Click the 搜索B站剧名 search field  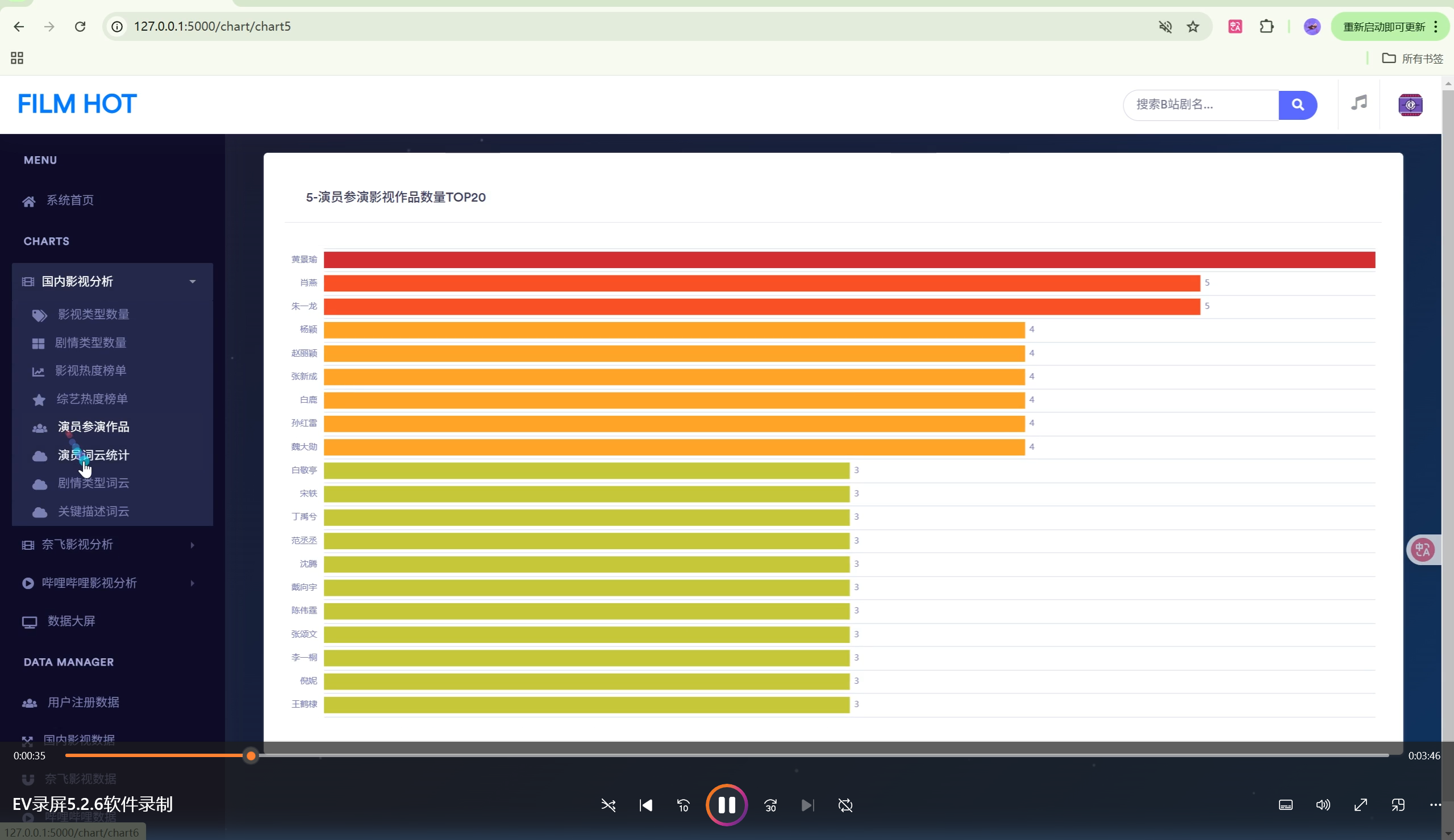tap(1200, 105)
